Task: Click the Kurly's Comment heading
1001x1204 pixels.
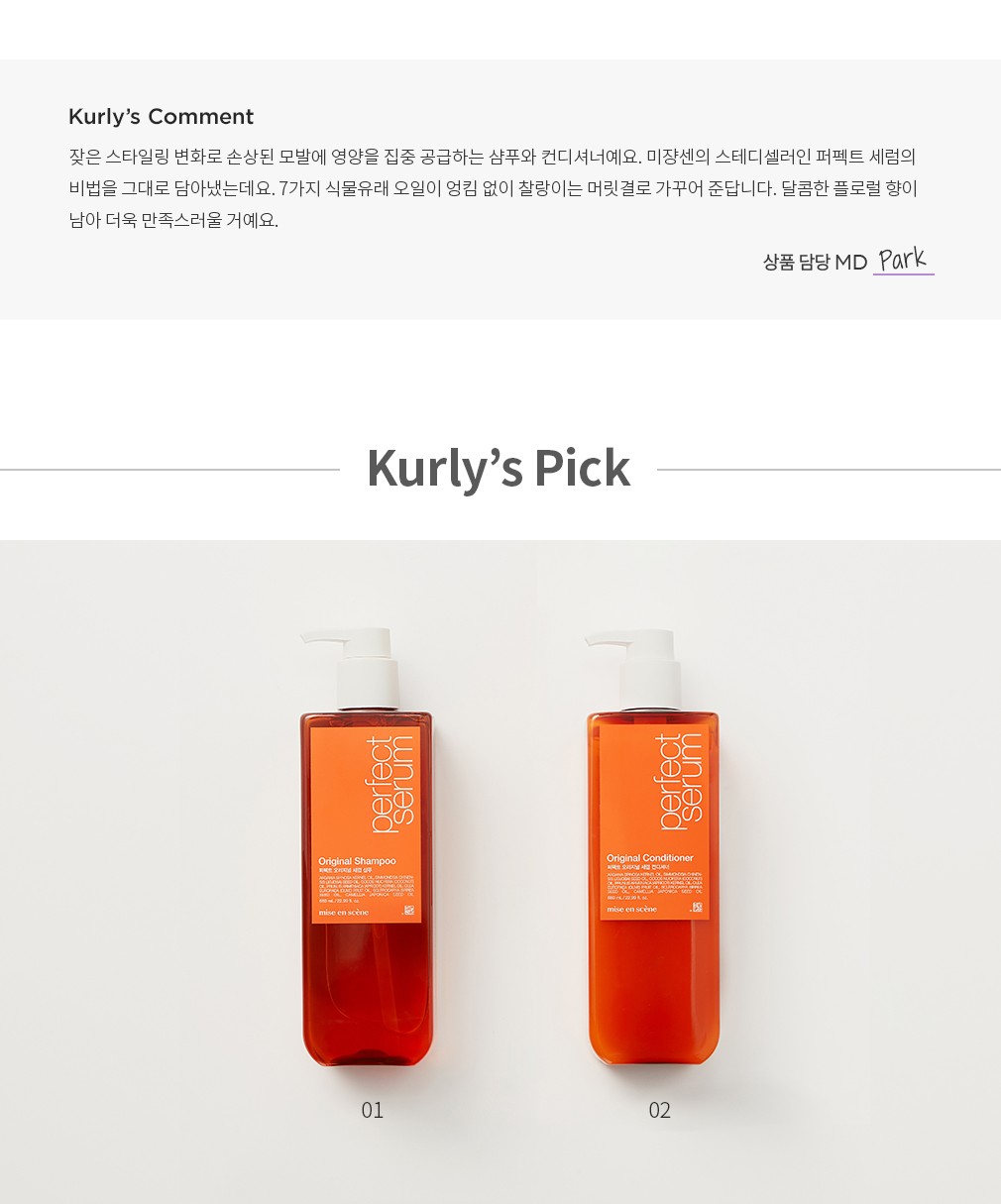Action: [x=161, y=117]
